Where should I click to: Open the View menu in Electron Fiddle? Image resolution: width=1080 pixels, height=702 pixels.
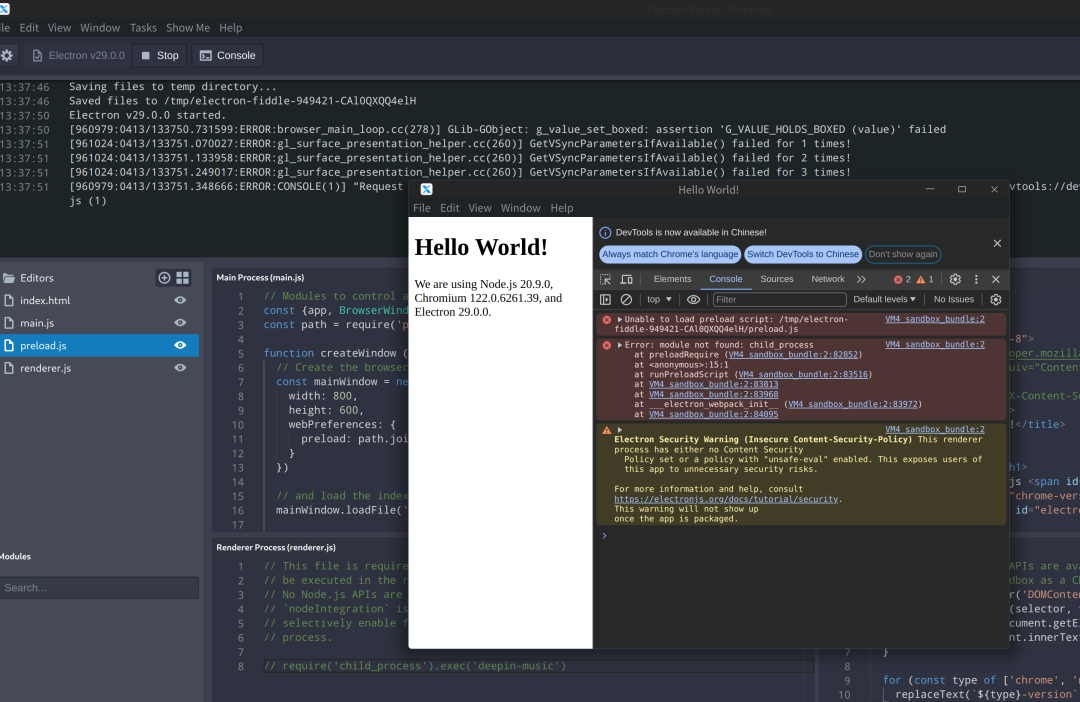(59, 28)
